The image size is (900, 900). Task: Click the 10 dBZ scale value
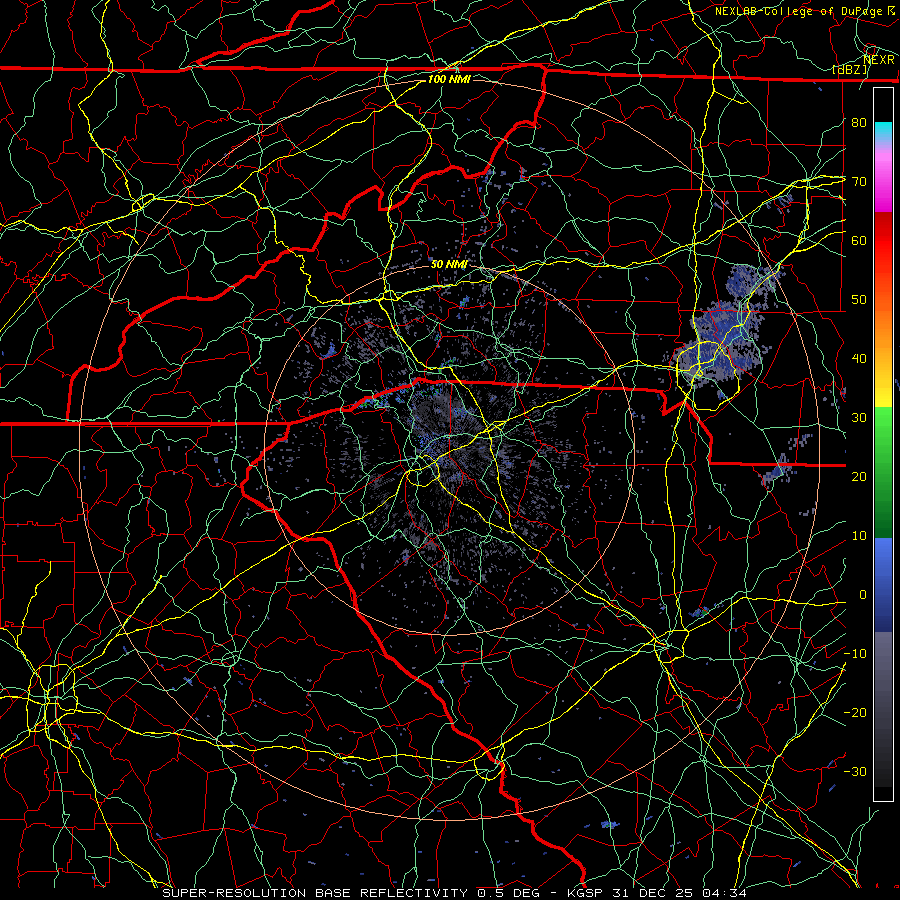(859, 536)
